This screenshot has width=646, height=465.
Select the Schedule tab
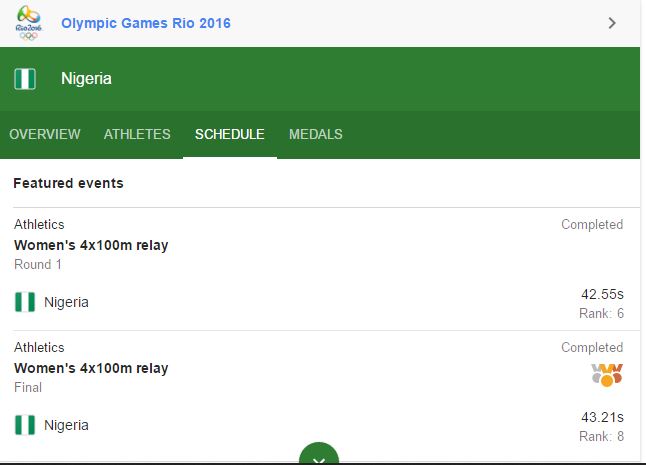pyautogui.click(x=229, y=134)
